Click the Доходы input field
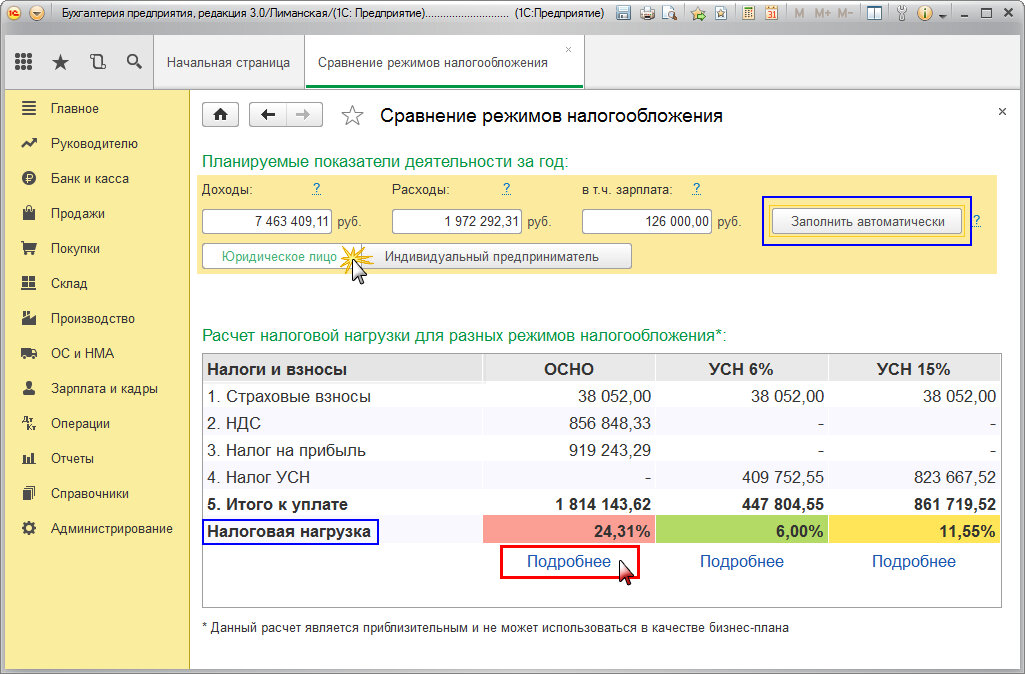Image resolution: width=1025 pixels, height=674 pixels. (x=267, y=221)
